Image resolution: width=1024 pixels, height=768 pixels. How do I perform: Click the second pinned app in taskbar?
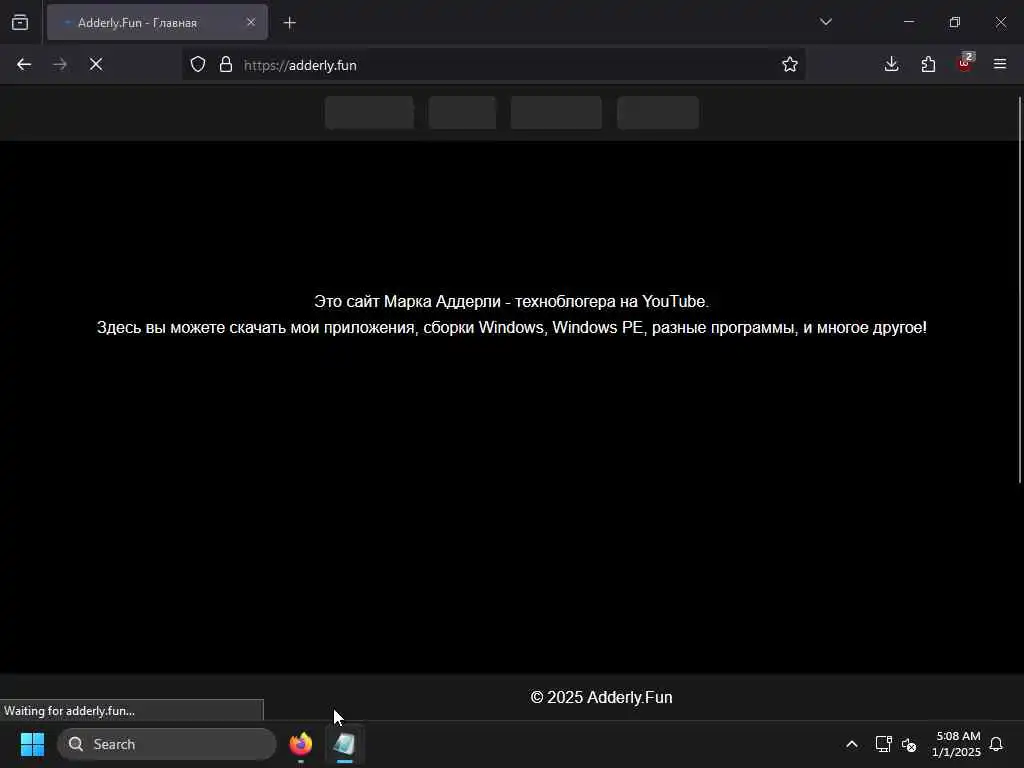tap(344, 744)
